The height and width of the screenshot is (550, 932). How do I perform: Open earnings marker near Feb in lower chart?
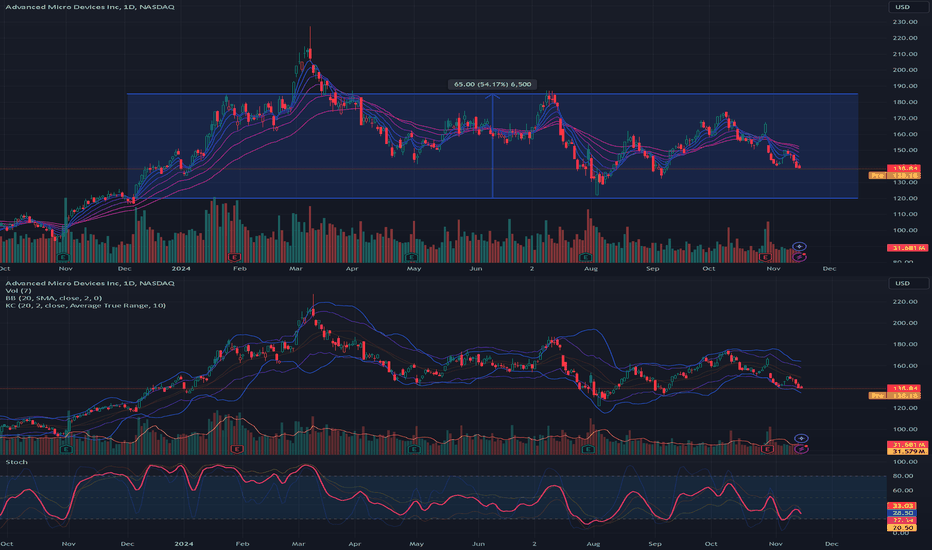coord(237,450)
